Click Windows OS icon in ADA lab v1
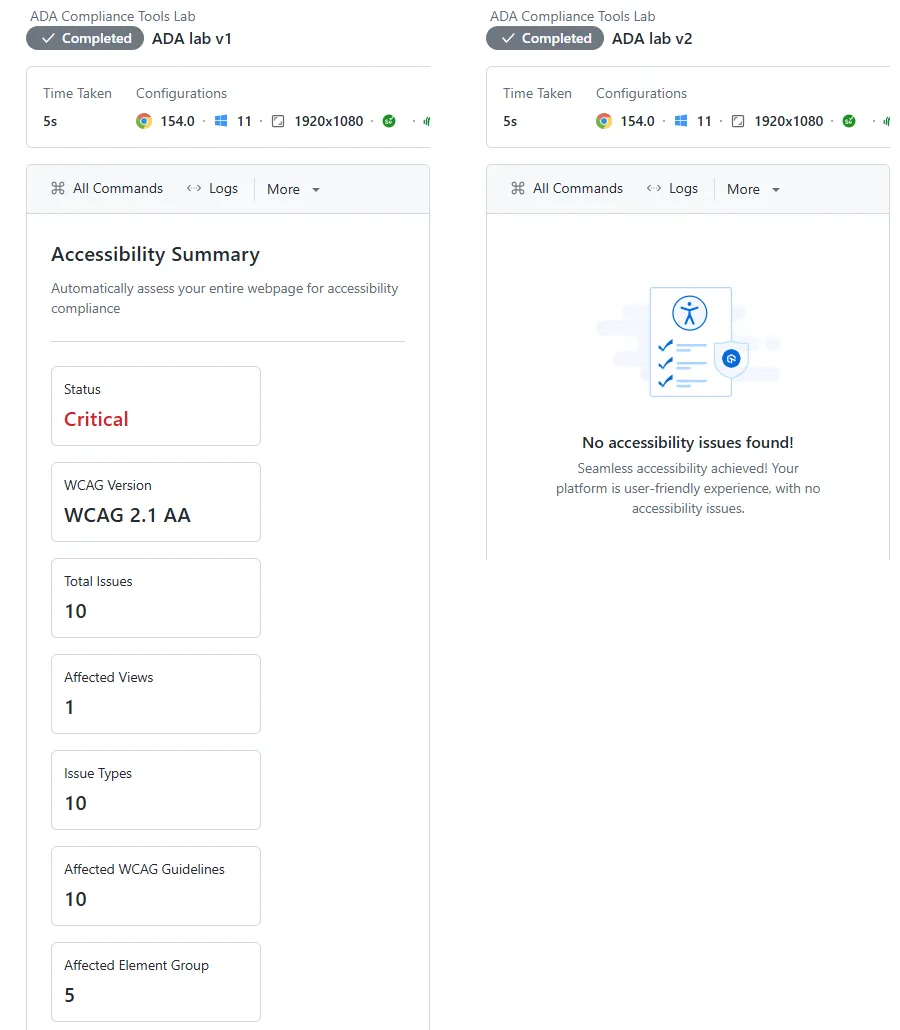Viewport: 900px width, 1030px height. coord(221,121)
